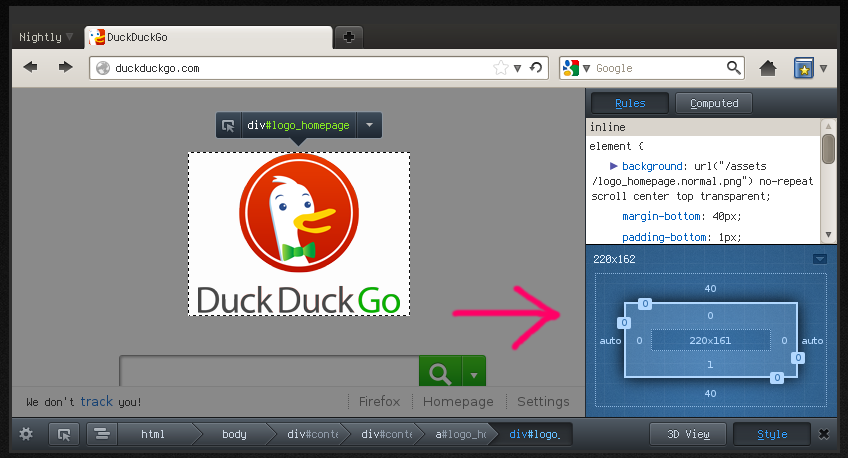Toggle the element picker inspect button
Viewport: 848px width, 458px height.
64,434
